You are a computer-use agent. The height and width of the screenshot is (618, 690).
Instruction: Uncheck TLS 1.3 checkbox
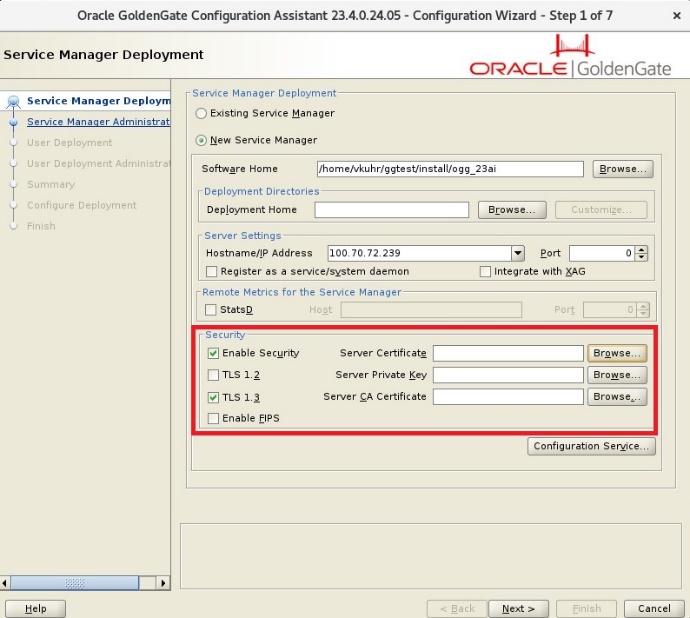213,397
